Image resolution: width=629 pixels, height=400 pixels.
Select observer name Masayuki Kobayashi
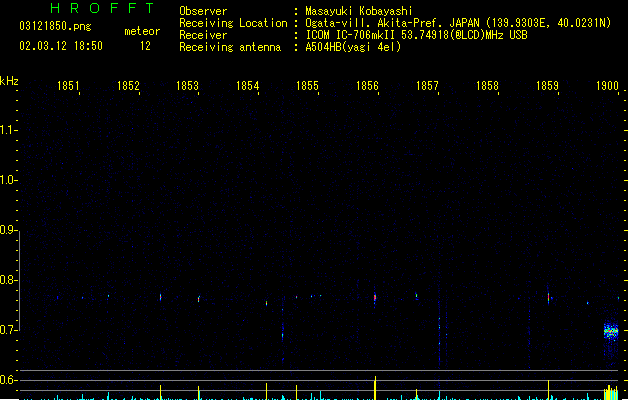359,11
